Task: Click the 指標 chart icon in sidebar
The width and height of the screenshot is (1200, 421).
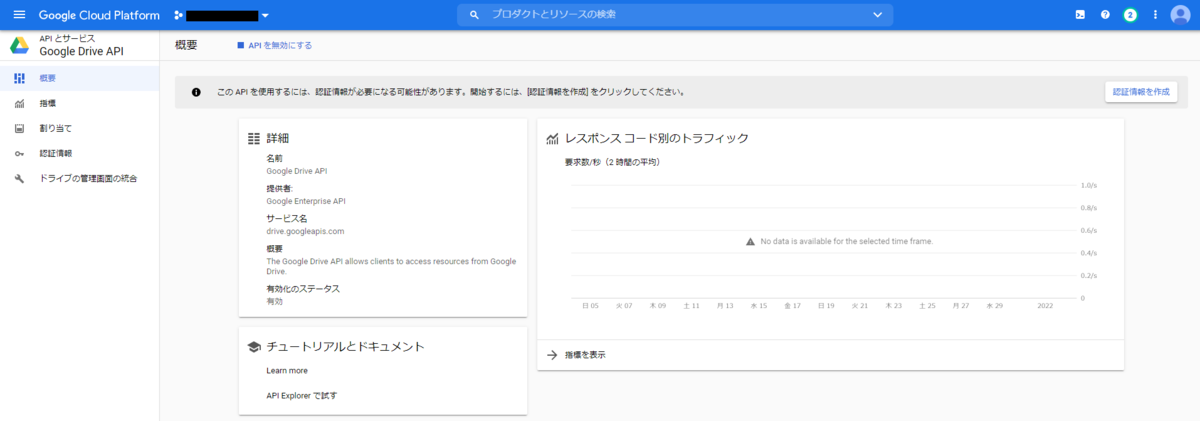Action: (19, 103)
